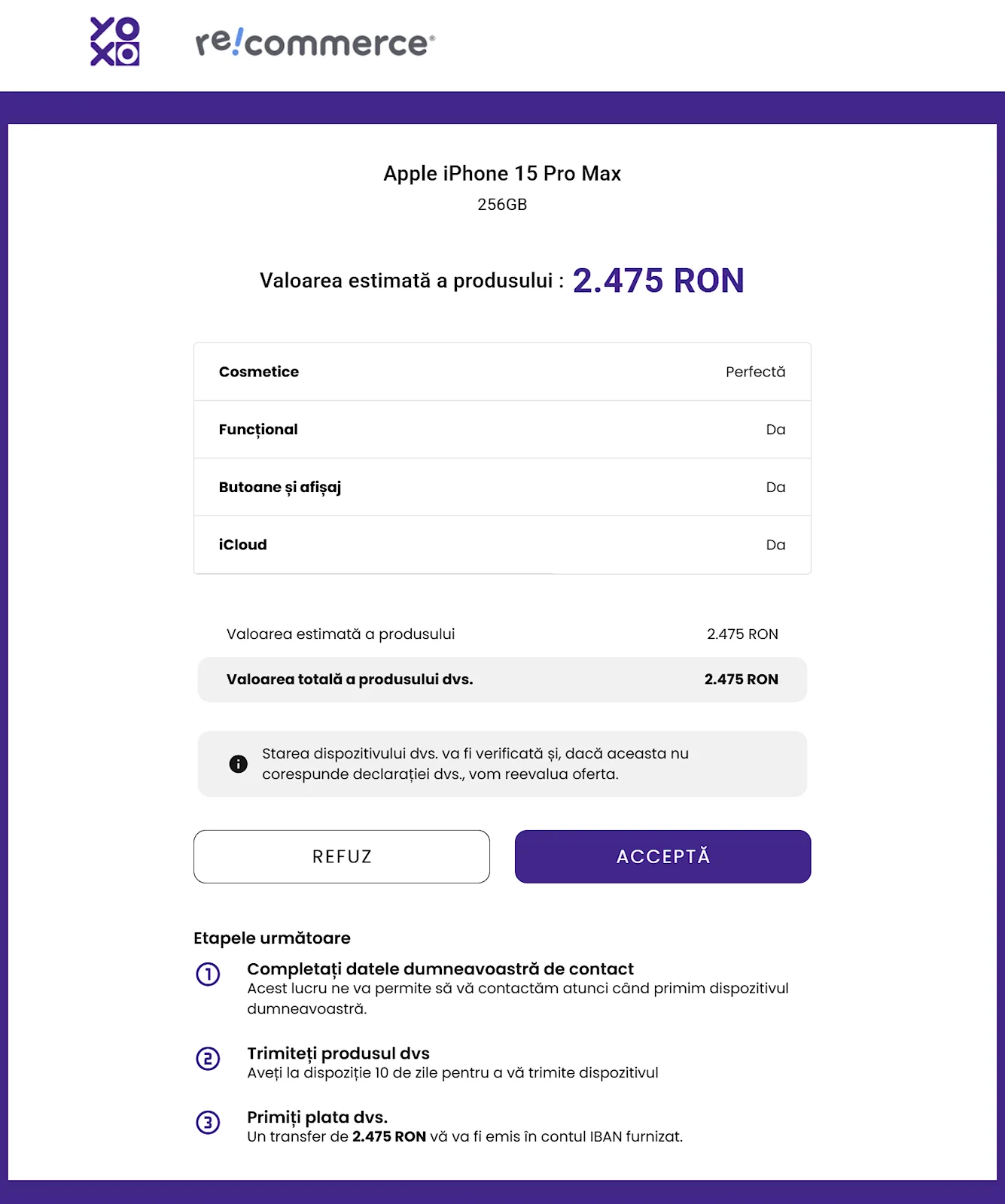This screenshot has width=1005, height=1204.
Task: Click the Primiți plata dvs. heading
Action: click(x=317, y=1117)
